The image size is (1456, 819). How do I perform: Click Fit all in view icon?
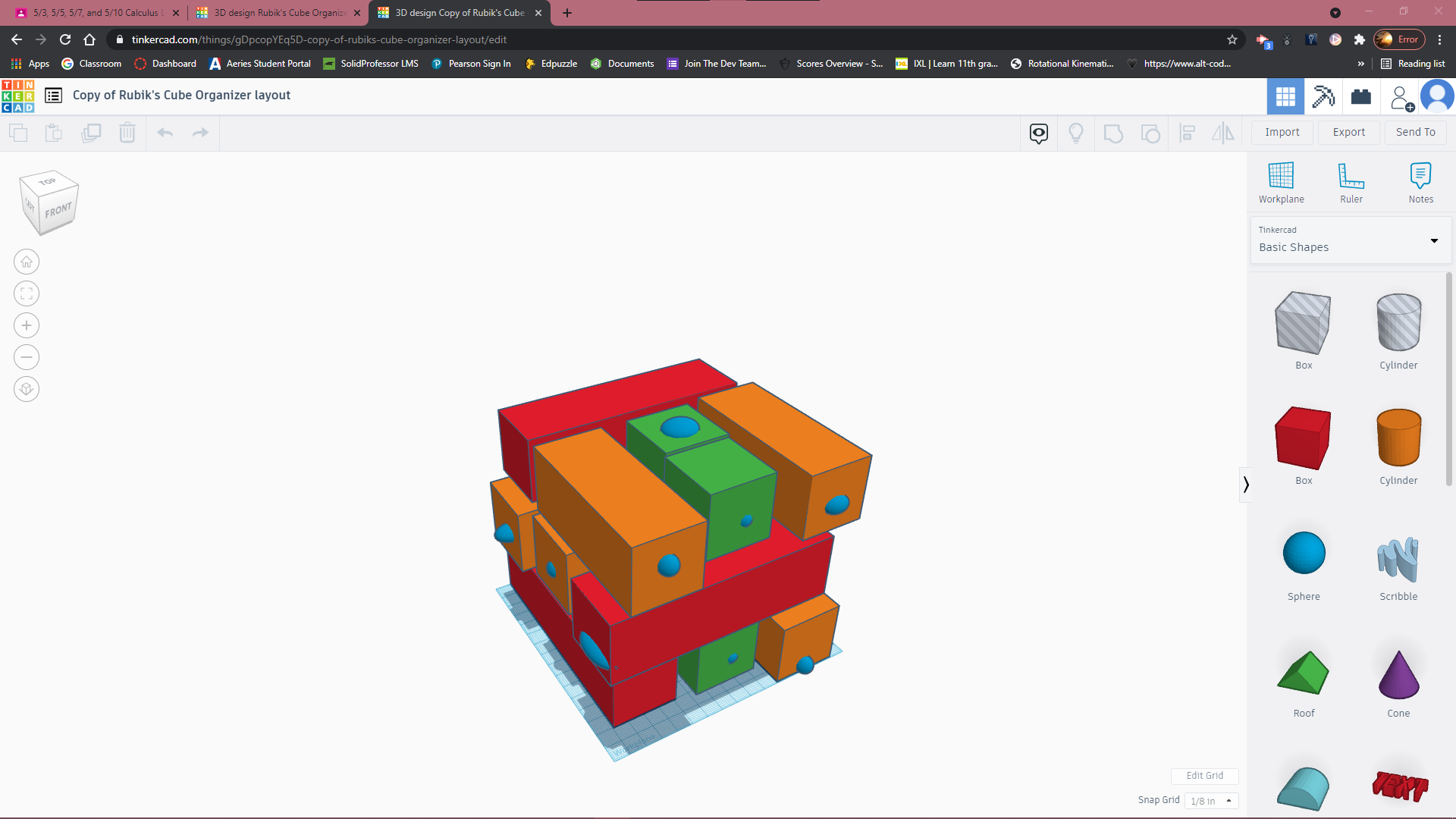[x=27, y=294]
